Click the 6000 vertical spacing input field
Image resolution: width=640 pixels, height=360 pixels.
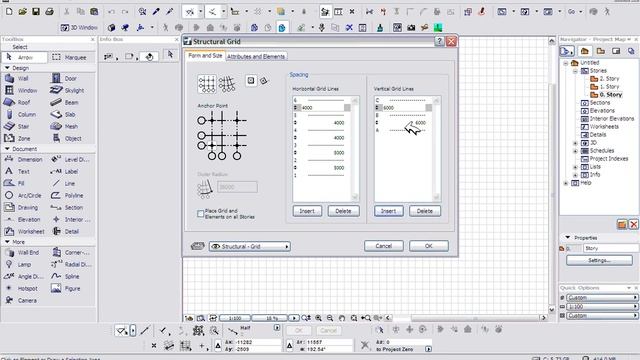[404, 108]
